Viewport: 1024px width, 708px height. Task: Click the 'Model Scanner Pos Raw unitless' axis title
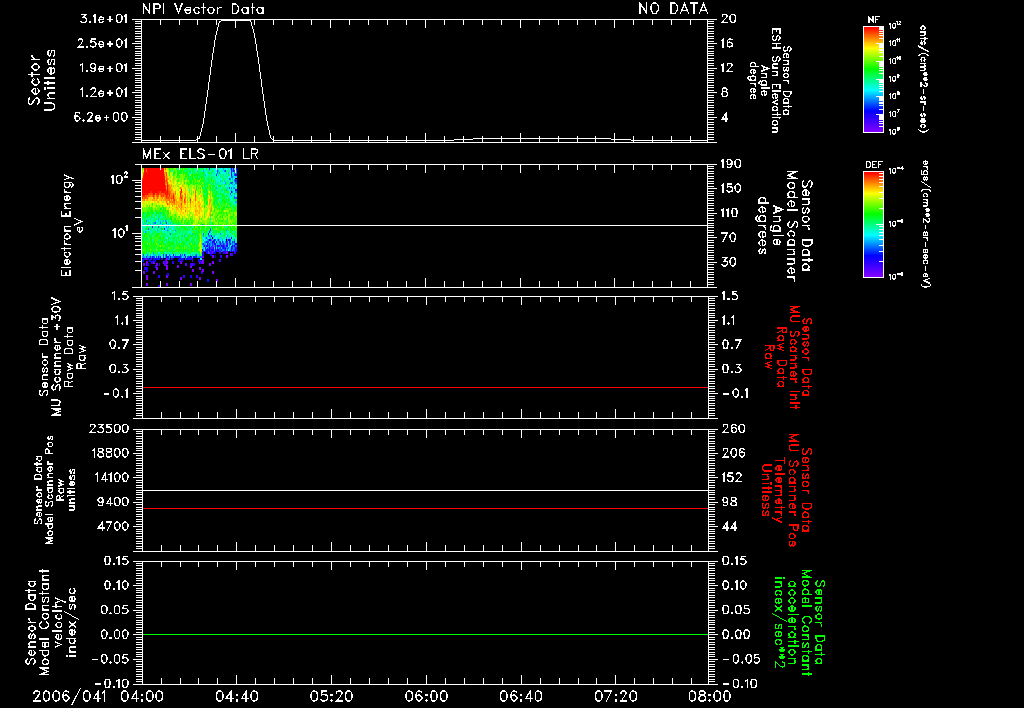(x=55, y=490)
